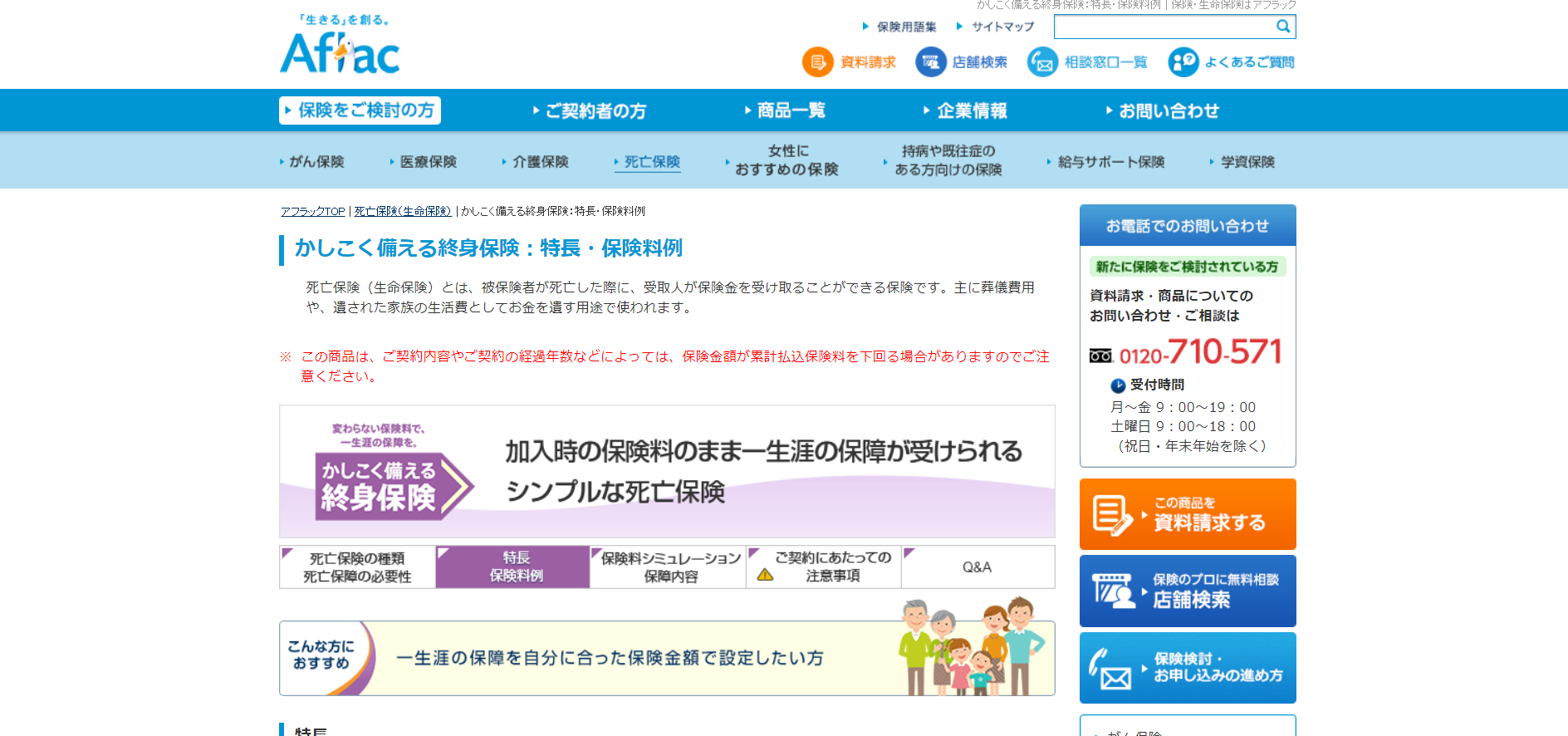The height and width of the screenshot is (736, 1568).
Task: Switch to 死亡保険の種類 死亡保障の必要性 tab
Action: coord(357,567)
